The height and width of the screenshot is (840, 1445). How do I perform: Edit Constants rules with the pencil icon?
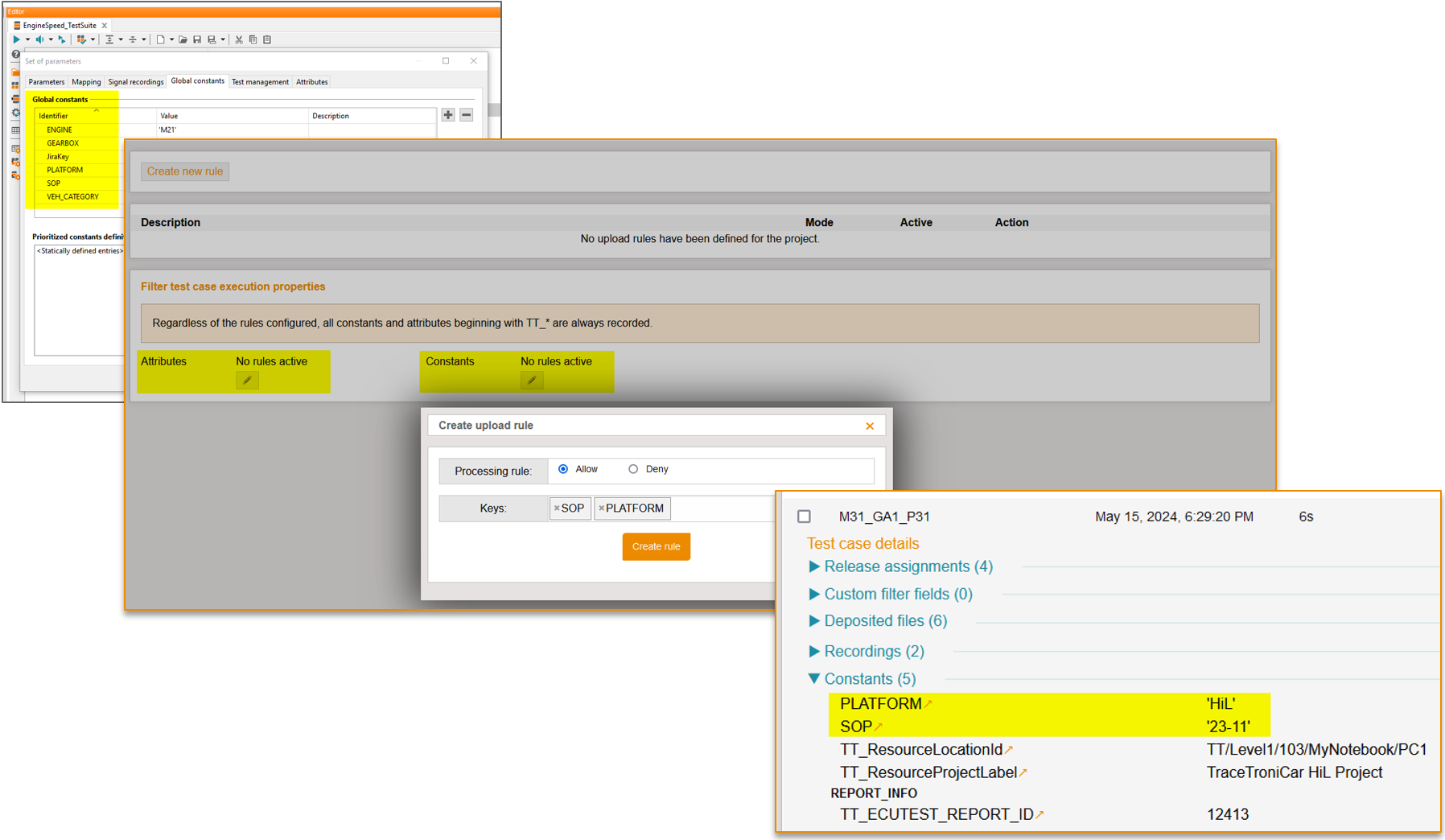(532, 379)
